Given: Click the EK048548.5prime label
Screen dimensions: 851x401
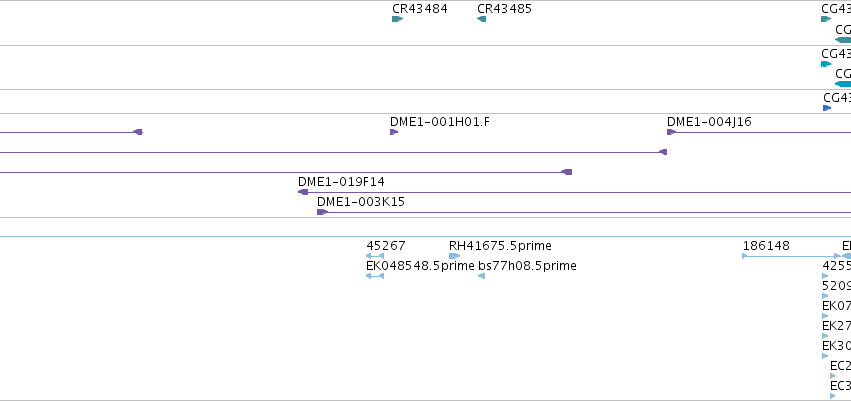Looking at the screenshot, I should click(x=420, y=266).
